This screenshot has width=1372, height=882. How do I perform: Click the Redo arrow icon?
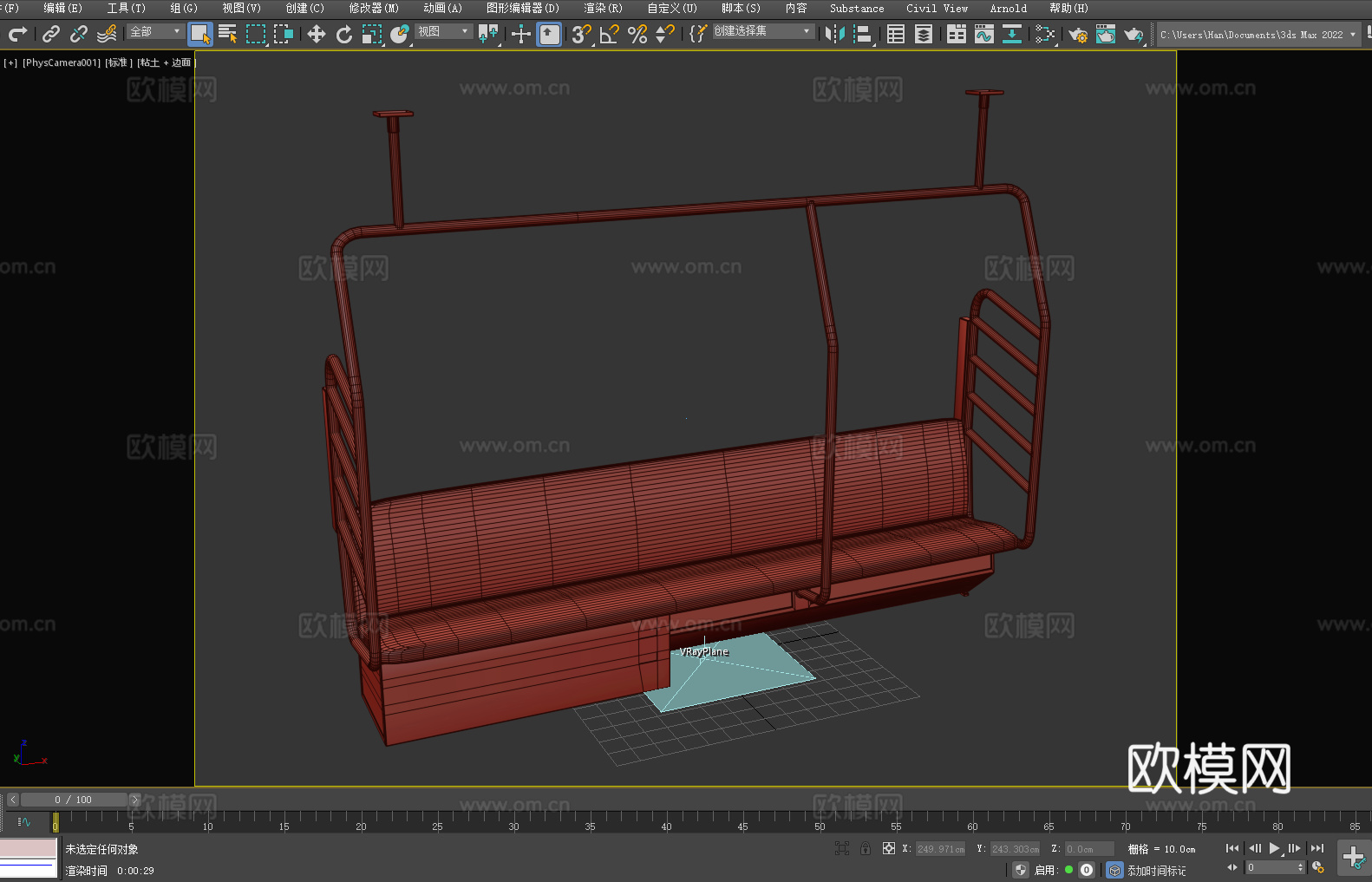[17, 34]
